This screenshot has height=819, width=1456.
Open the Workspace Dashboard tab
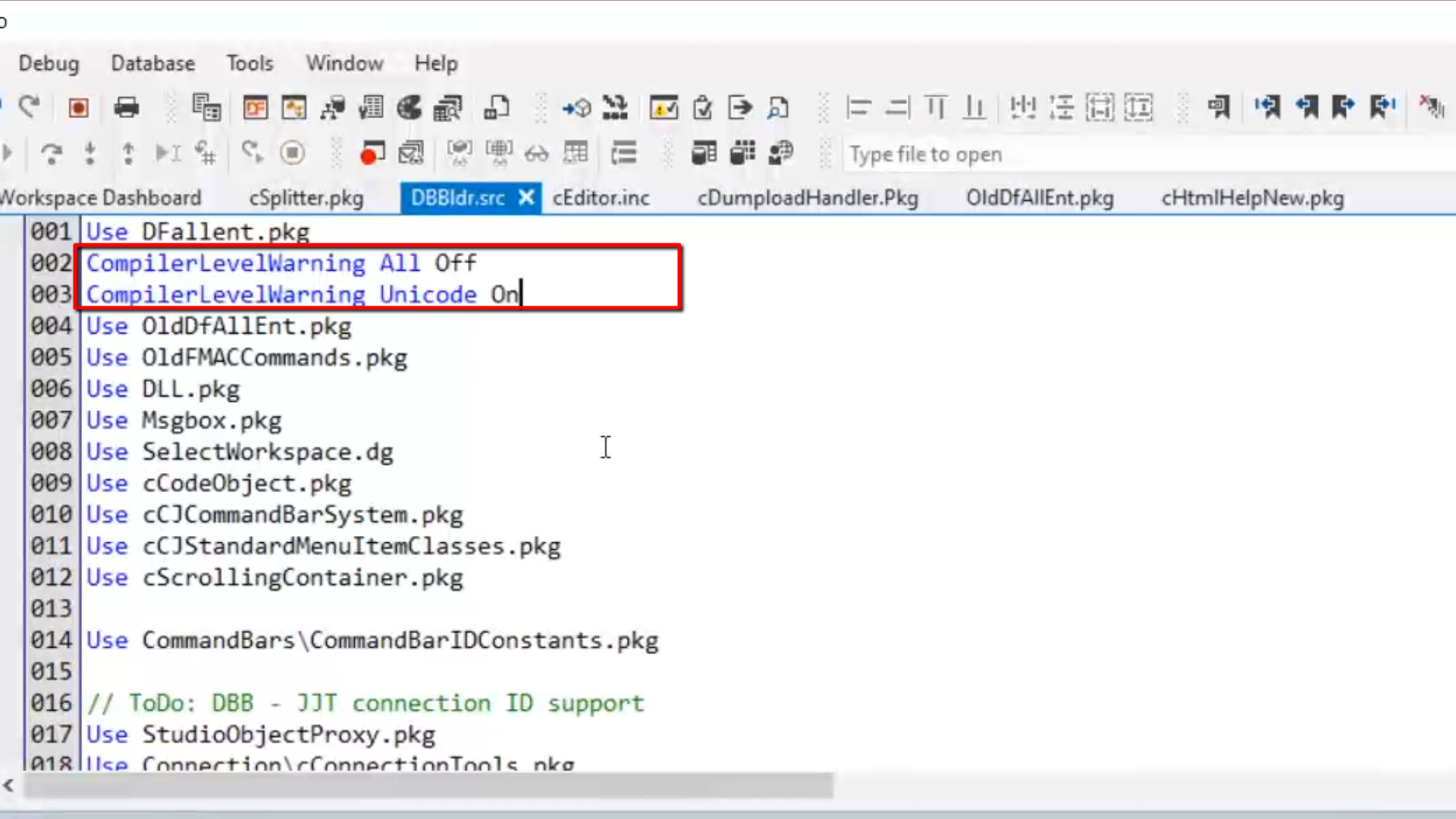pos(101,198)
